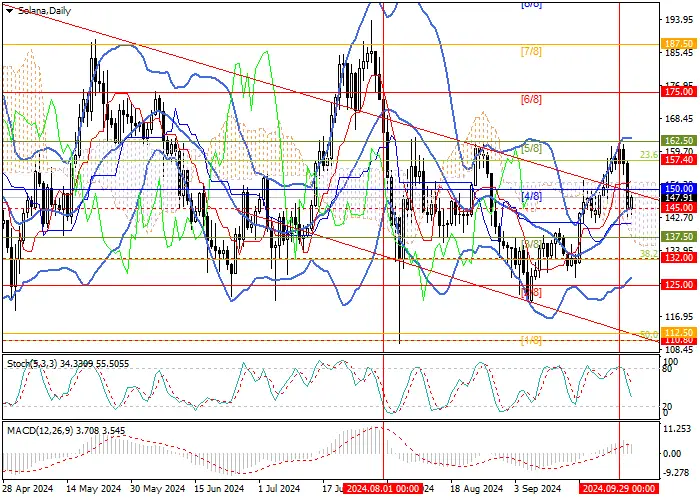Click the 2024.09.29 vertical line date marker
Viewport: 700px width, 500px height.
[619, 488]
